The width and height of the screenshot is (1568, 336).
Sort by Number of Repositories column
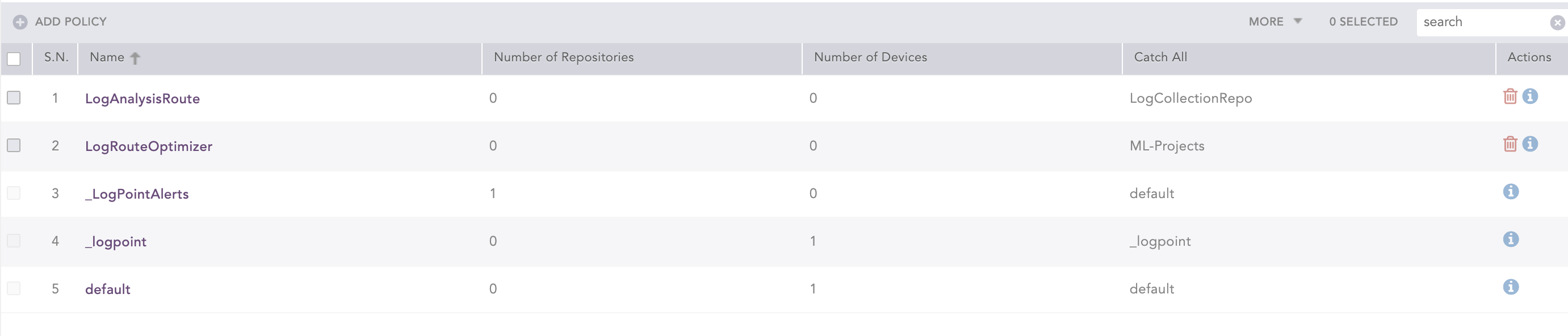pos(563,57)
